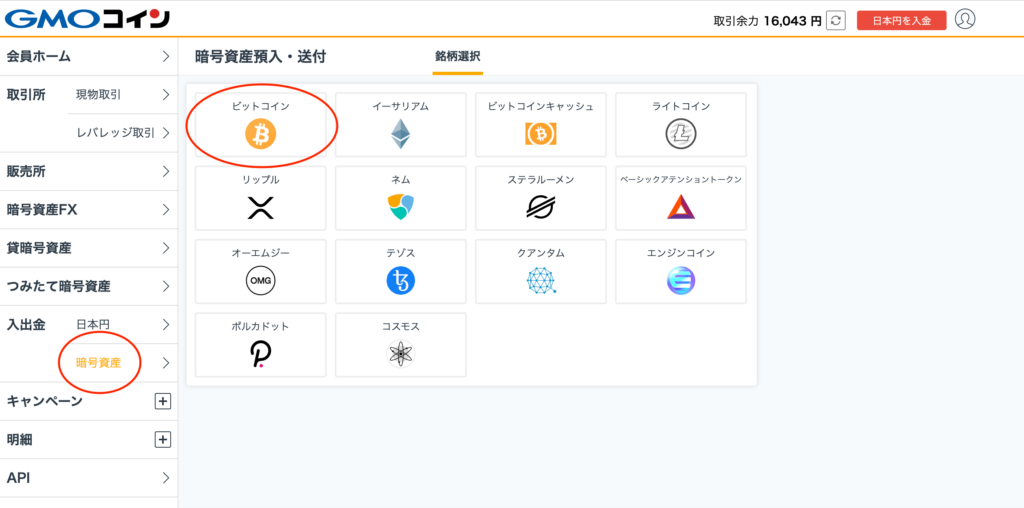
Task: Open the user account profile icon
Action: [x=965, y=19]
